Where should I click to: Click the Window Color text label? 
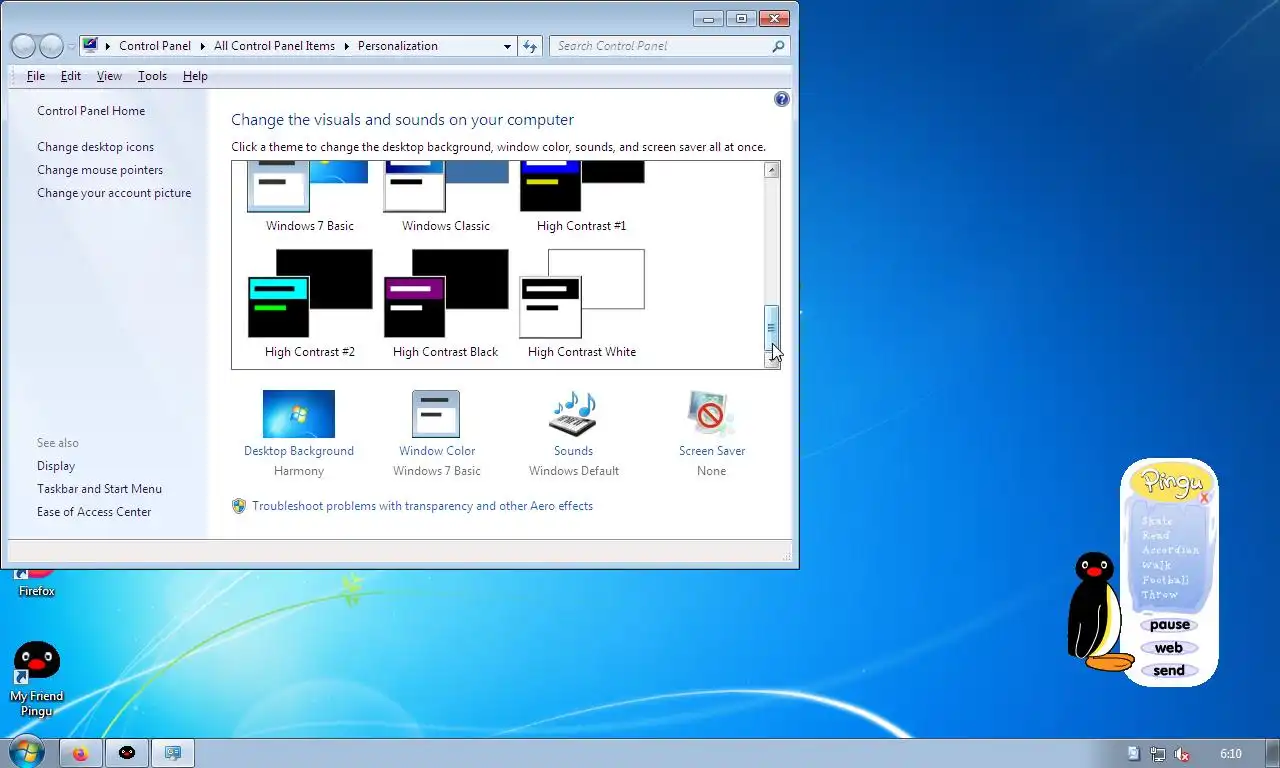tap(437, 451)
